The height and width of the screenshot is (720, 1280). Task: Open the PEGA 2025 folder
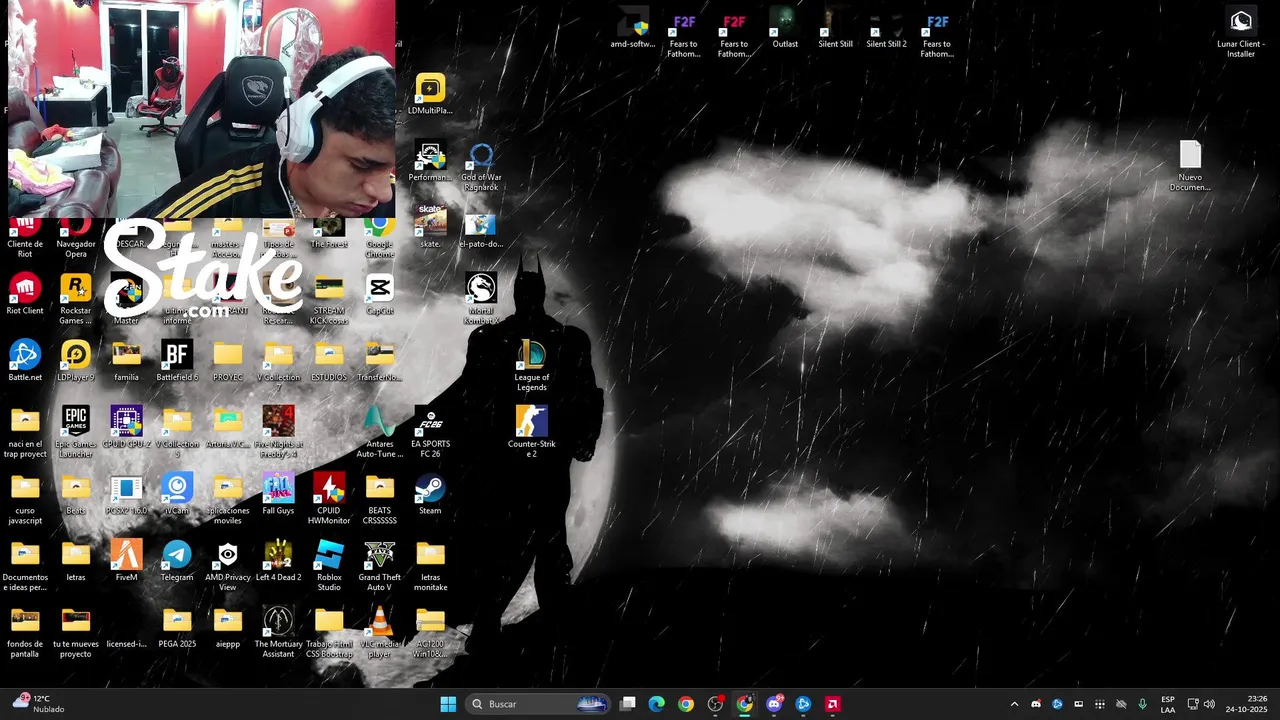(177, 628)
